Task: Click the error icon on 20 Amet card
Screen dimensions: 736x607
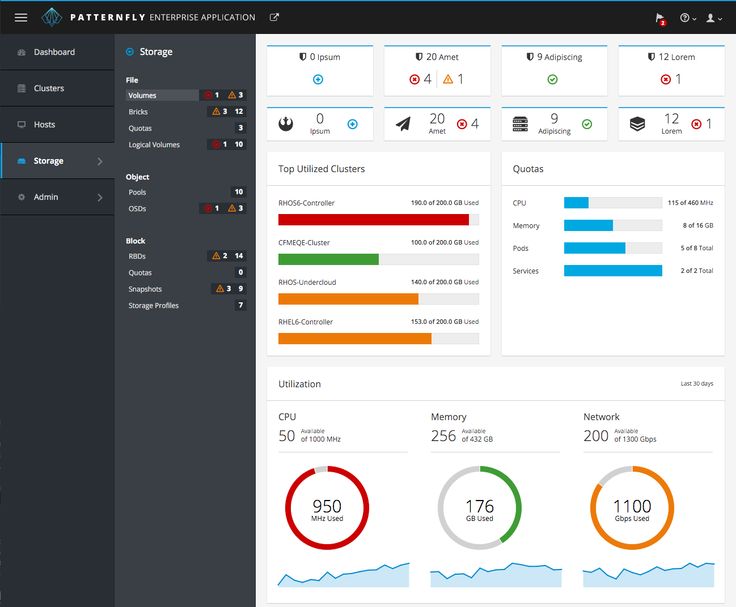Action: [x=414, y=79]
